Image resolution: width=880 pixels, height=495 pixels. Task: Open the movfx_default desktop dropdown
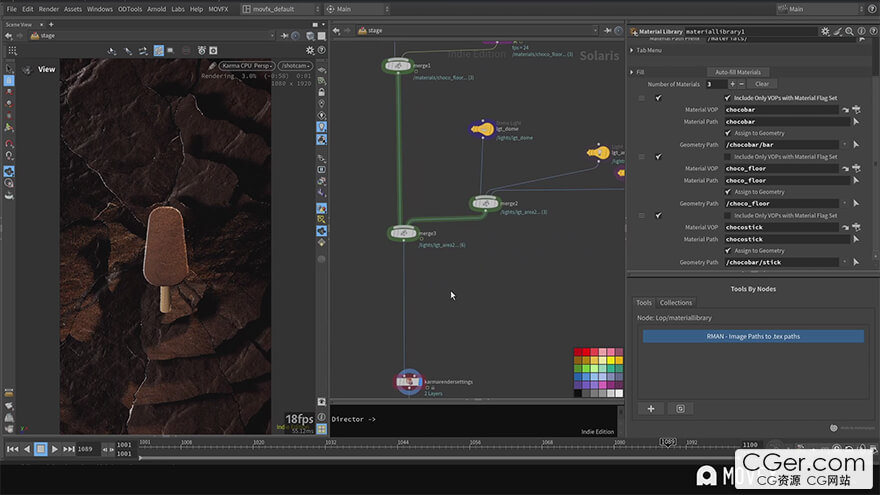(x=281, y=9)
